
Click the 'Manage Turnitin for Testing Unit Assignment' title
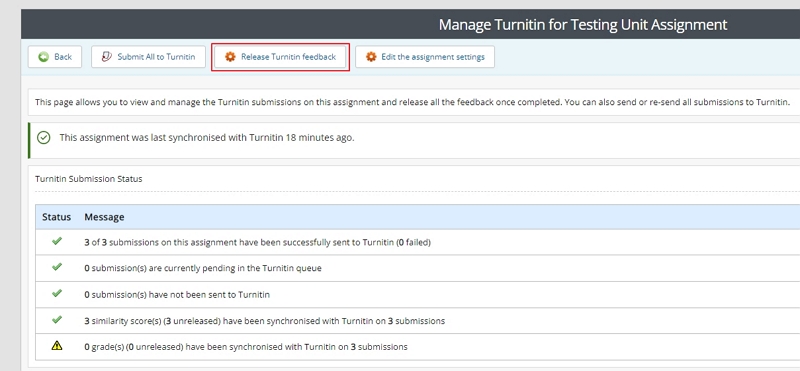tap(583, 24)
